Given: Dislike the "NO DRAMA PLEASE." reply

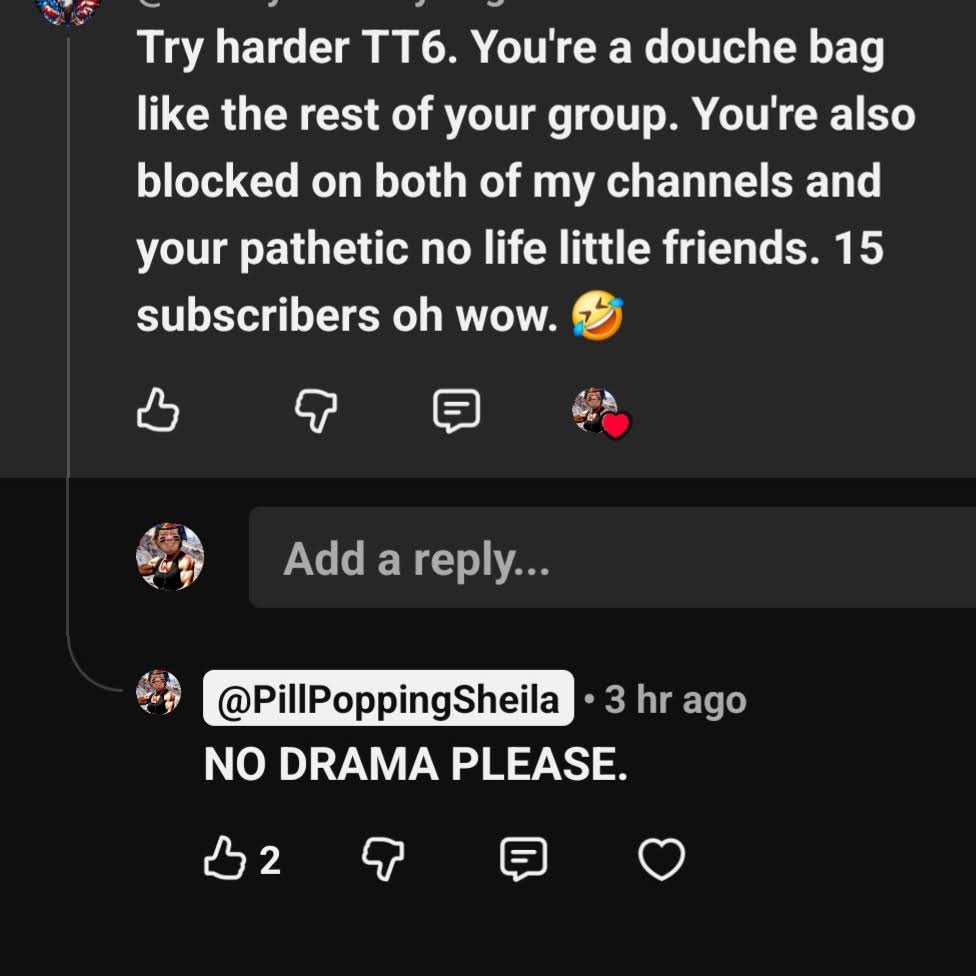Looking at the screenshot, I should click(x=383, y=859).
